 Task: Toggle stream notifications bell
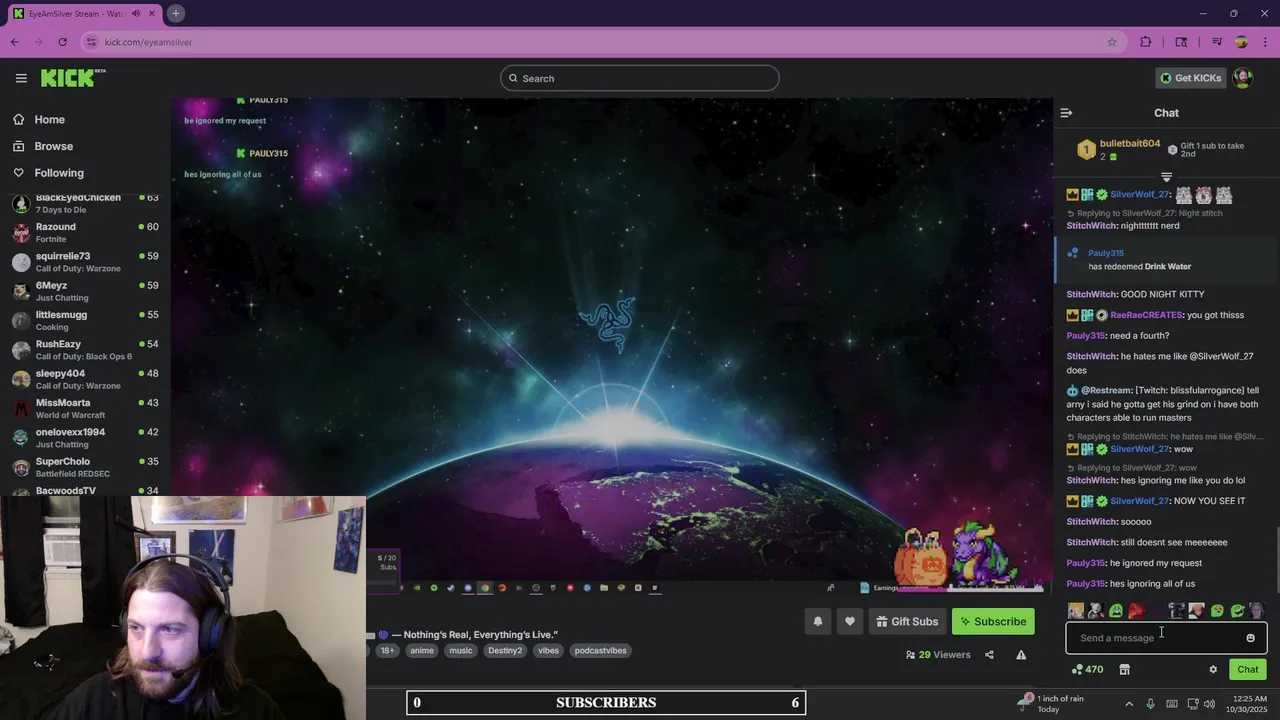pos(817,622)
